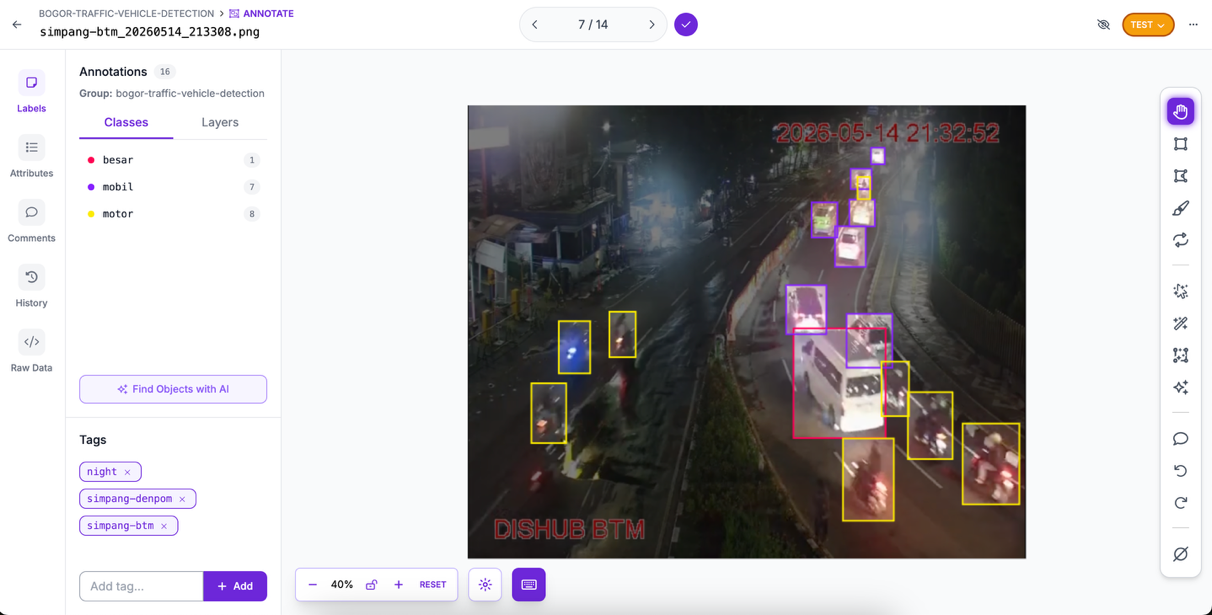Image resolution: width=1212 pixels, height=615 pixels.
Task: Click the sparkle AI labeling tool
Action: tap(1180, 387)
